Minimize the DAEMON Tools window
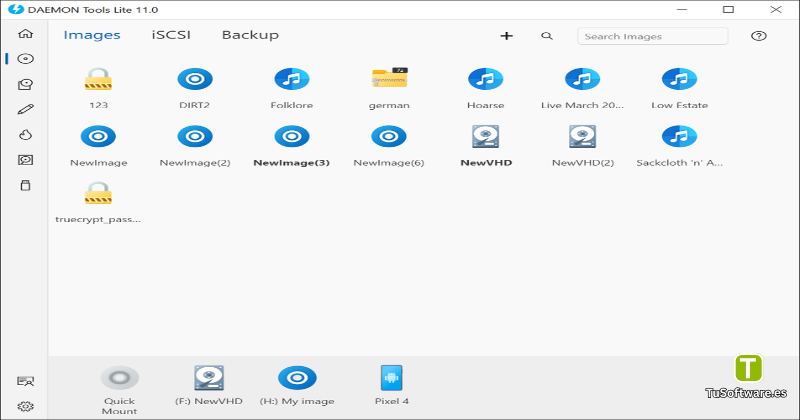Image resolution: width=800 pixels, height=420 pixels. 682,10
